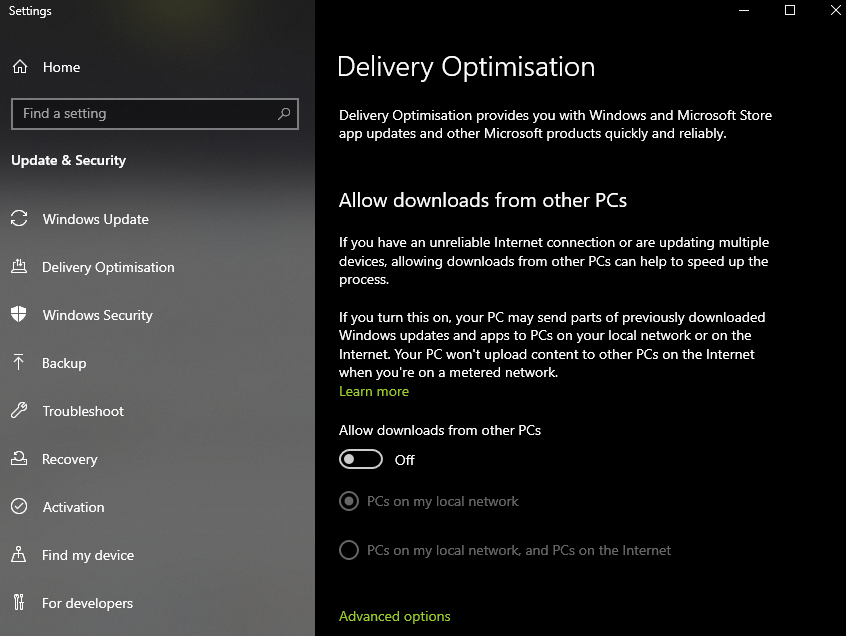Viewport: 846px width, 636px height.
Task: Click the Windows Update refresh-arrows icon
Action: tap(19, 218)
